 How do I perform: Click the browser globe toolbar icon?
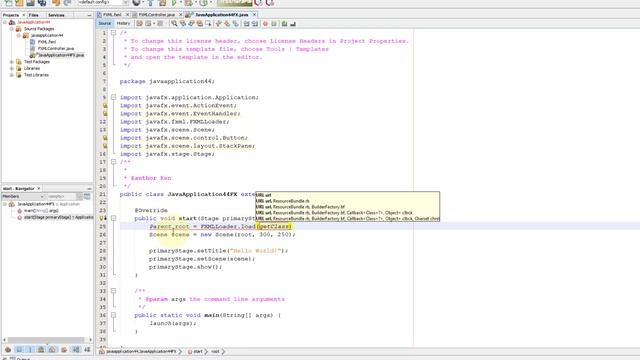[x=136, y=3]
